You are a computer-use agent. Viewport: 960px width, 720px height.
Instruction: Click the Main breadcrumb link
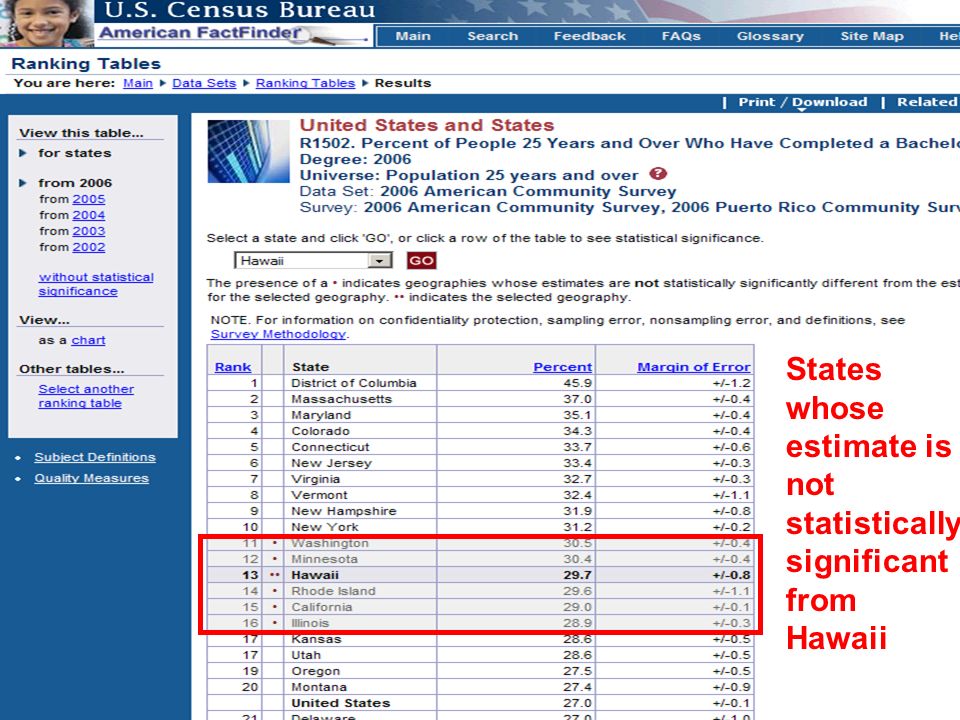[x=138, y=83]
